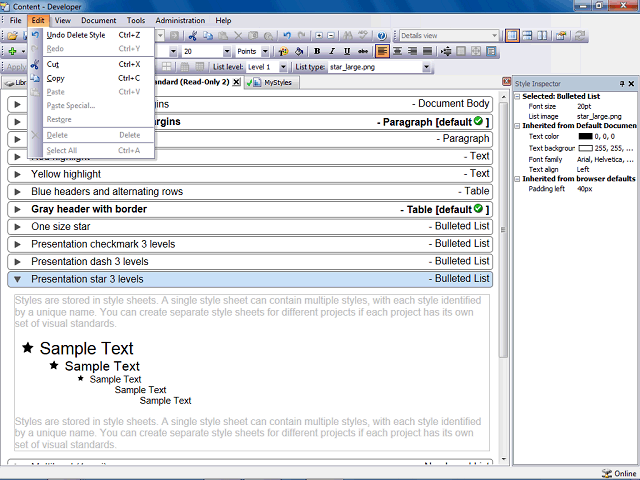Click the red close icon beside the tabs
The image size is (640, 480).
507,81
